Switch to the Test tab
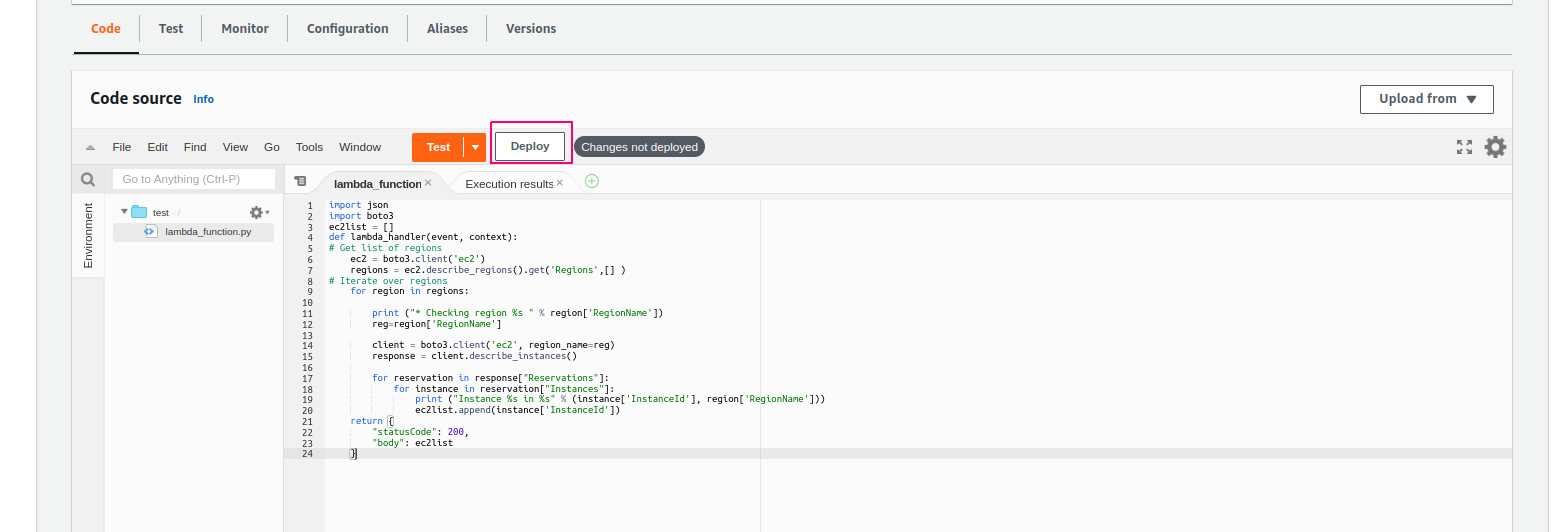1555x532 pixels. click(171, 29)
